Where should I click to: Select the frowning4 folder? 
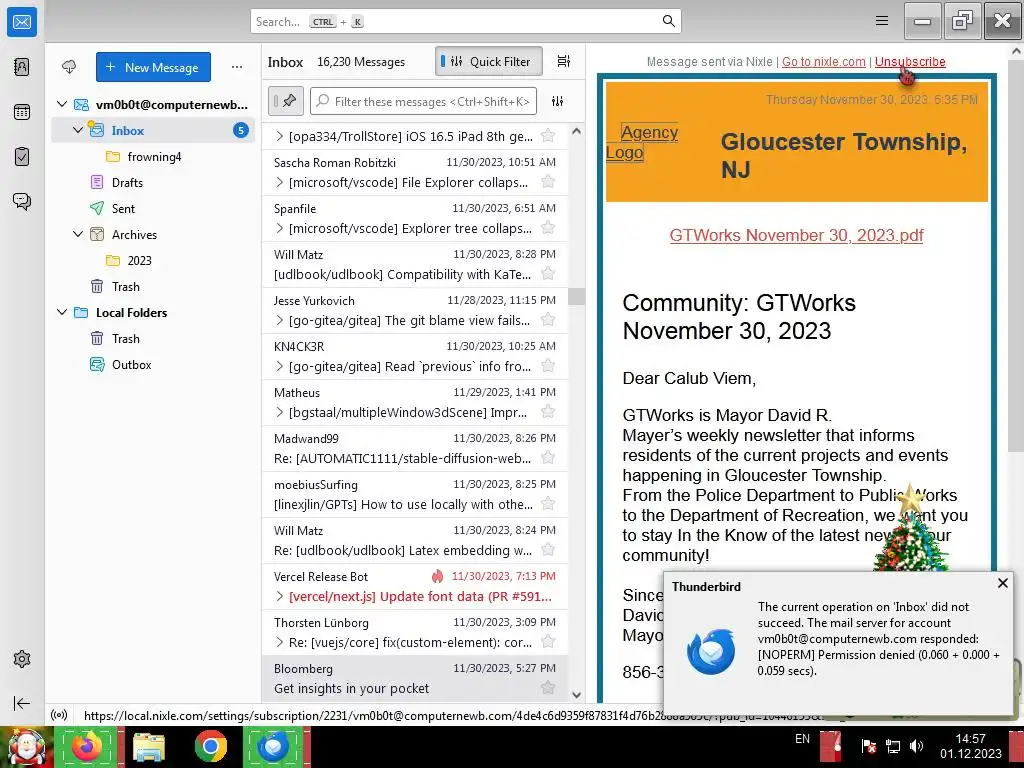(153, 156)
